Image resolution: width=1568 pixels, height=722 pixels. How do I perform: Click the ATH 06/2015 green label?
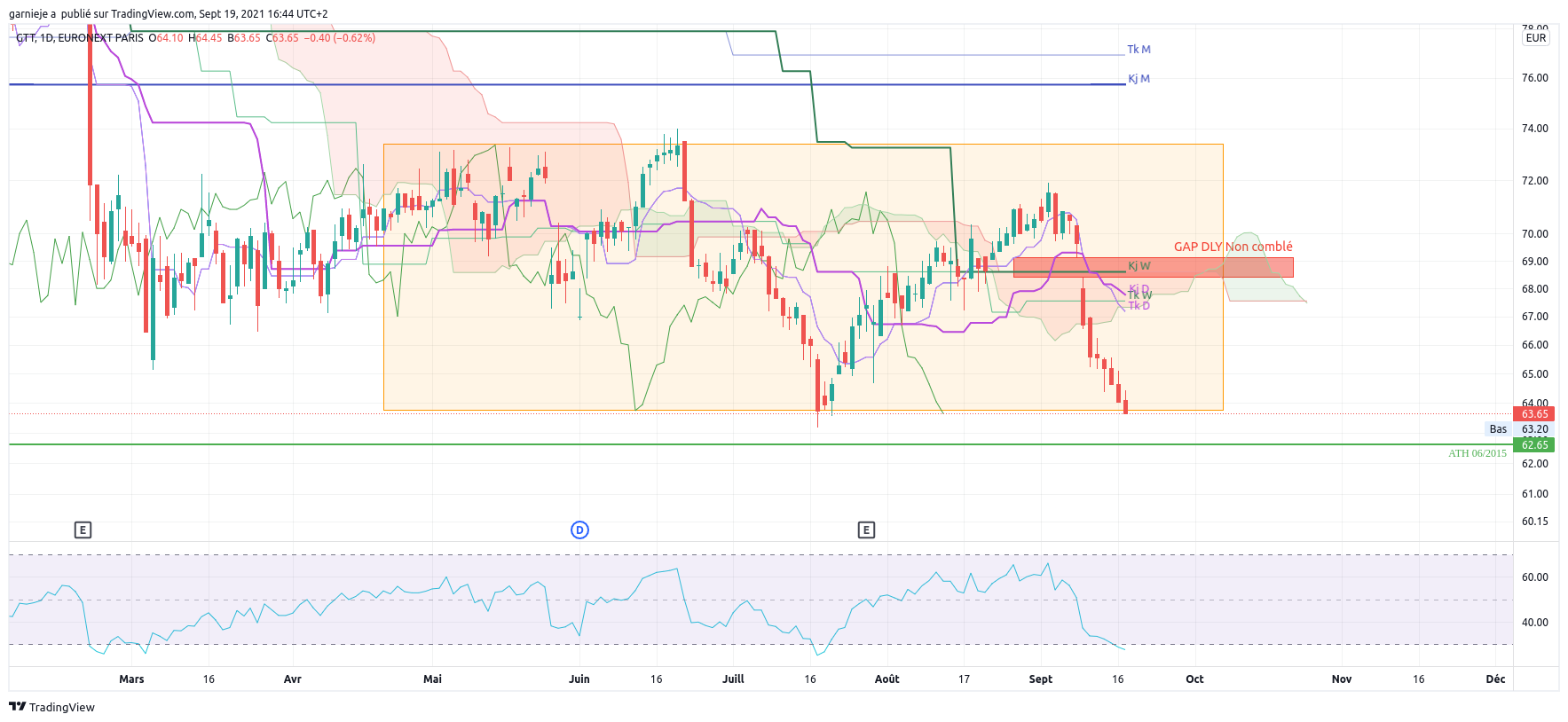[1477, 453]
